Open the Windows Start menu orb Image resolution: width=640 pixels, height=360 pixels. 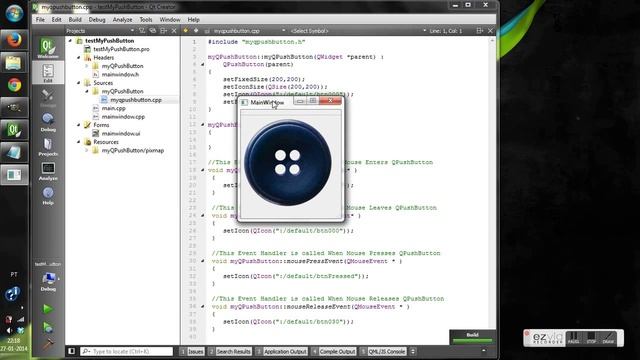click(14, 13)
